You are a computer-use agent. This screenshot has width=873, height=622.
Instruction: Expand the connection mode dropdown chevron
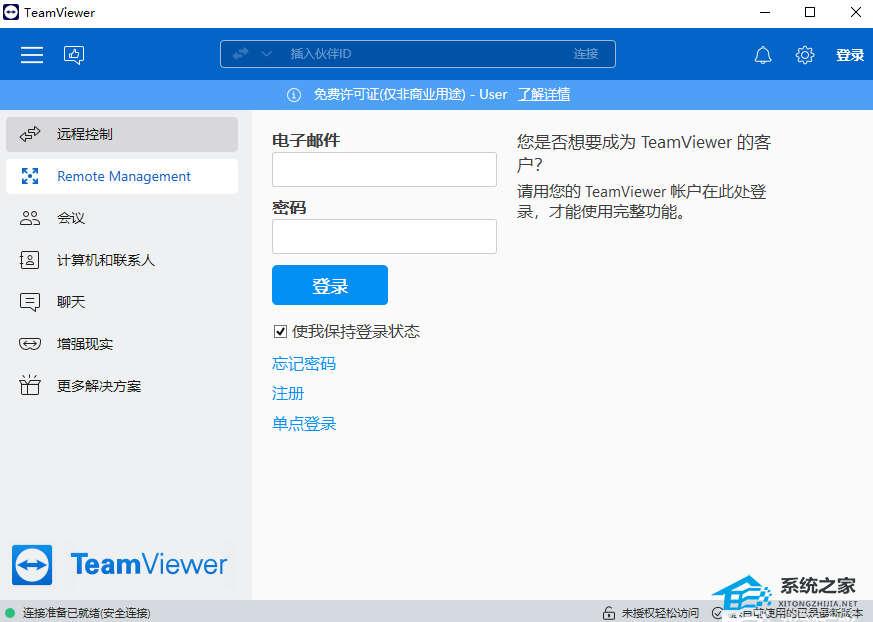(266, 54)
